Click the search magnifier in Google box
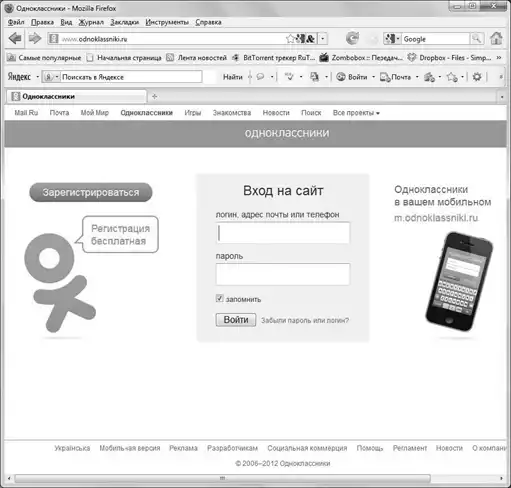Screen dimensions: 511x488 tap(477, 39)
